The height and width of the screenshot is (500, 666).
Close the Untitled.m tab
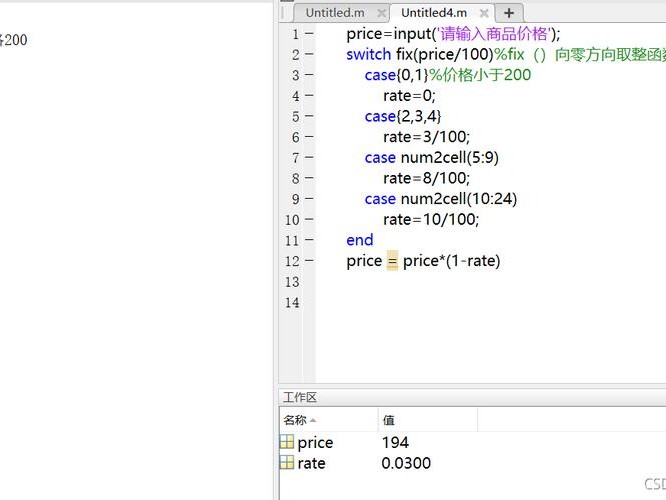[x=381, y=14]
